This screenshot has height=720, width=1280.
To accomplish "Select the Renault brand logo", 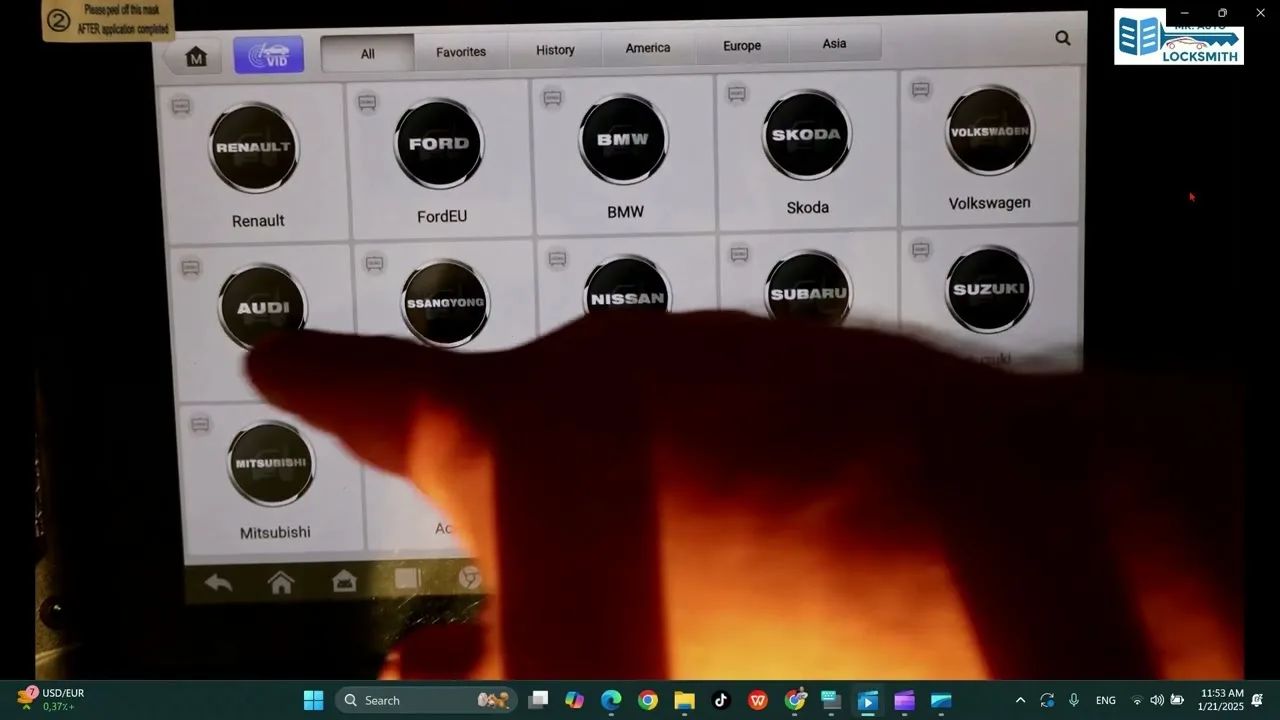I will click(x=254, y=148).
